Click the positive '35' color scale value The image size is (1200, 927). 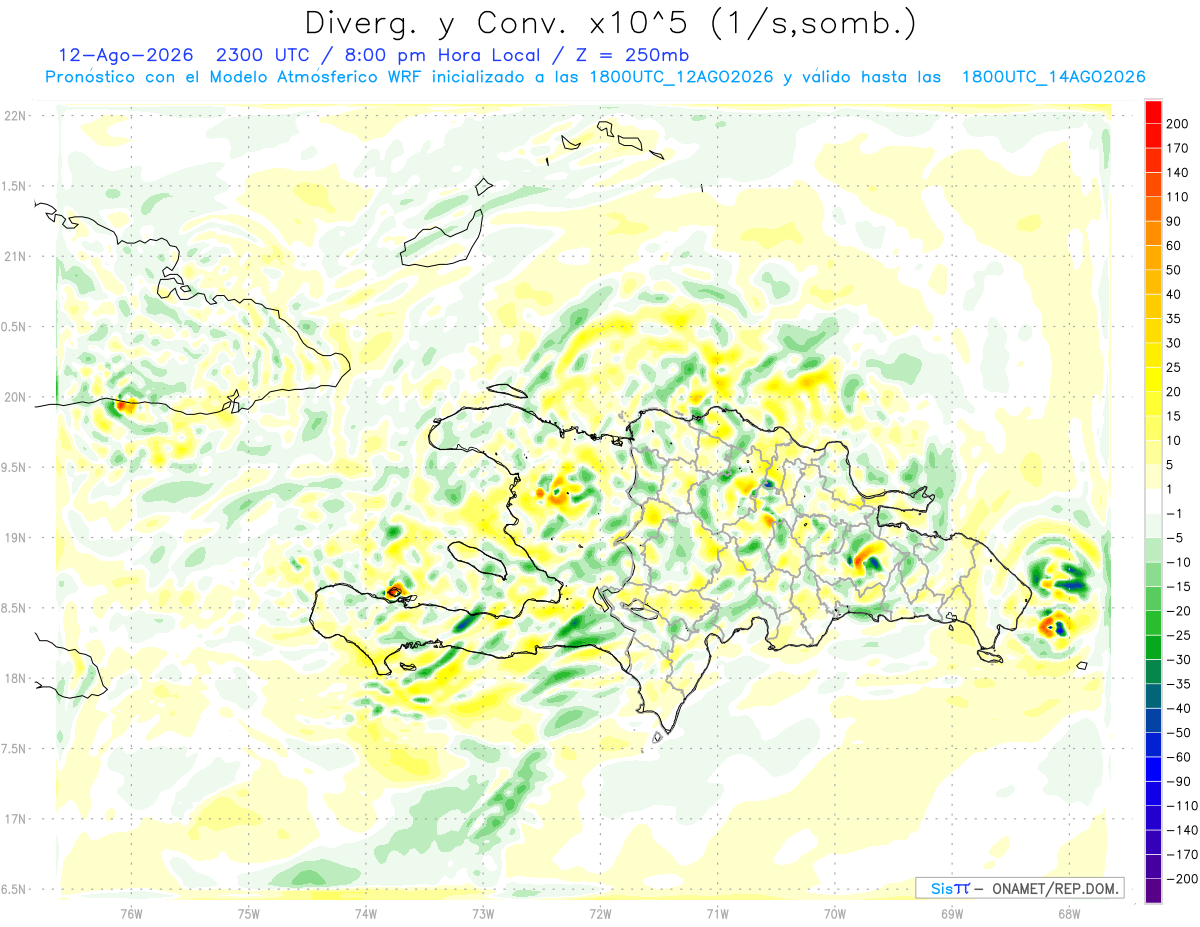pyautogui.click(x=1174, y=319)
